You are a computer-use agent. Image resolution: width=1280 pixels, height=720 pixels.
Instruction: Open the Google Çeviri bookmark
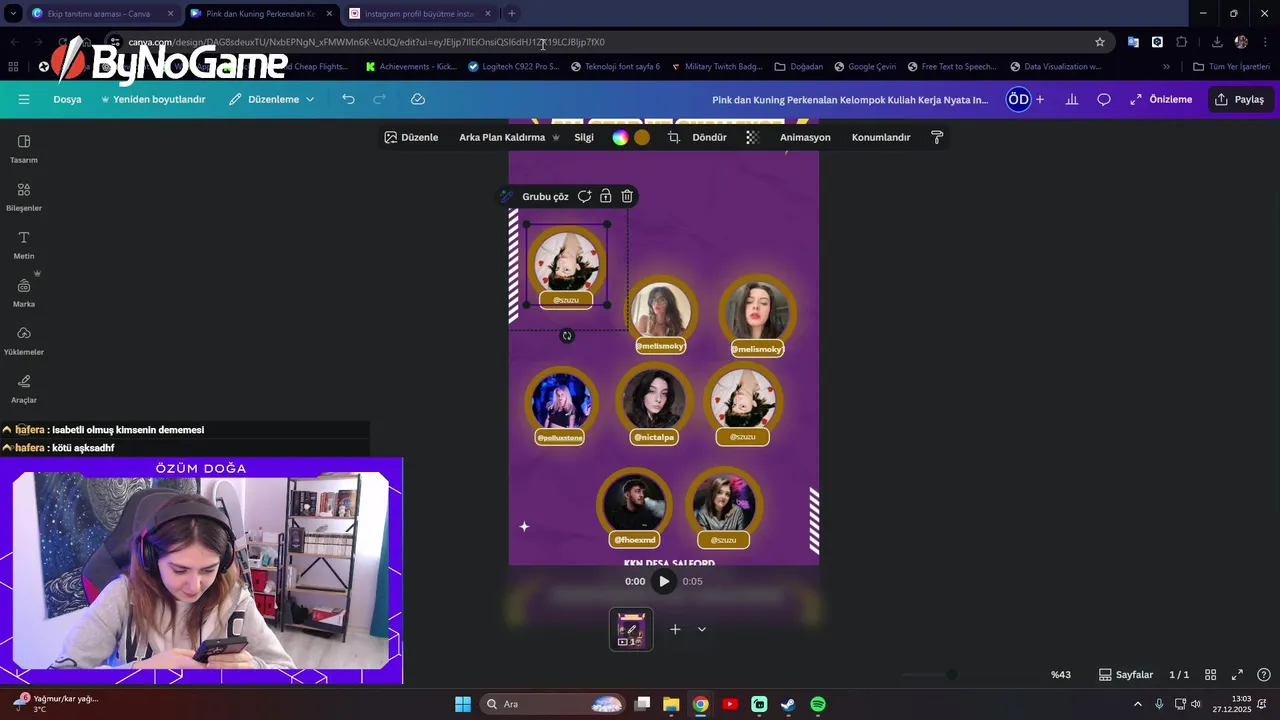pyautogui.click(x=864, y=67)
